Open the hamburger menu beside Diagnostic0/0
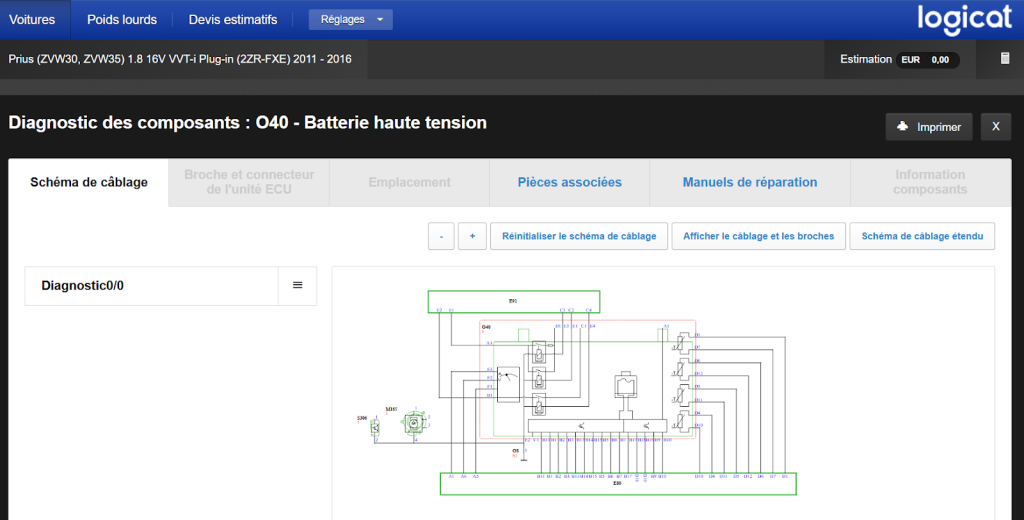 pyautogui.click(x=298, y=285)
